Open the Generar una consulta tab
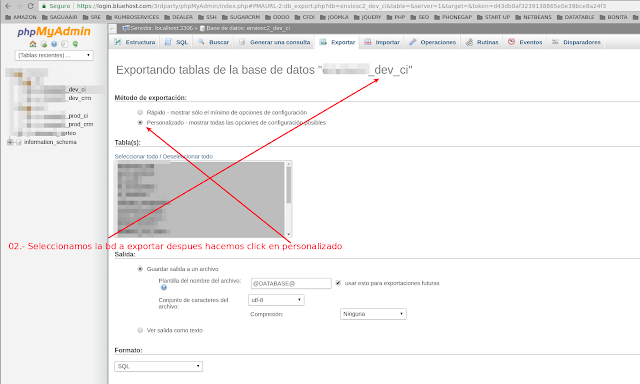The width and height of the screenshot is (640, 384). pyautogui.click(x=274, y=42)
